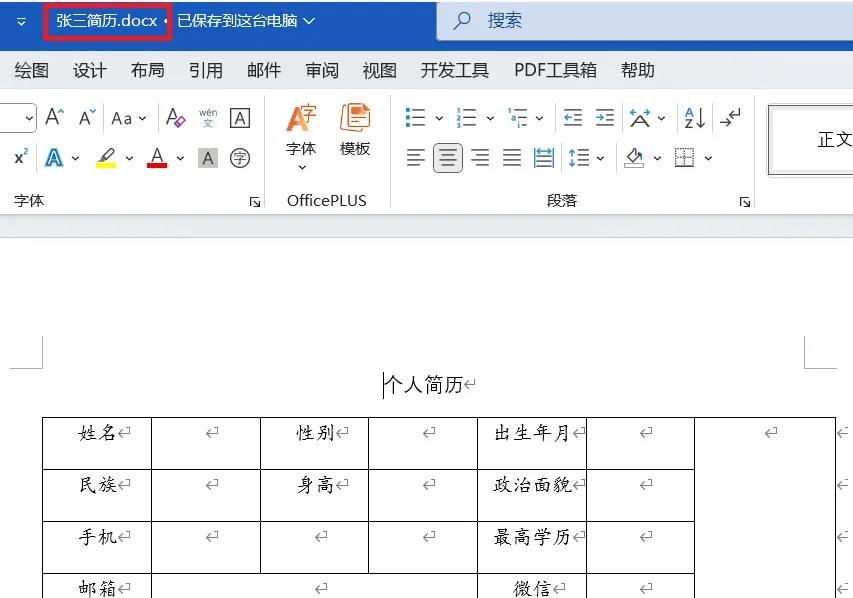Open the PDF工具箱 tab
853x598 pixels.
[x=555, y=70]
